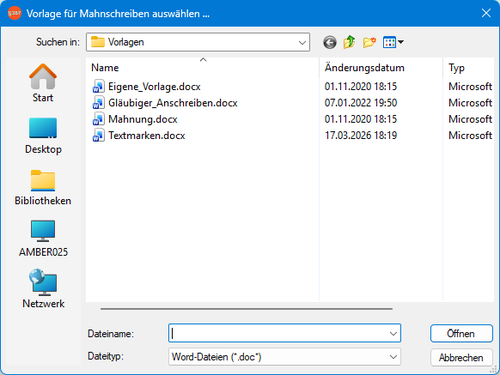Click the horizontal scrollbar of the file list

pyautogui.click(x=246, y=309)
